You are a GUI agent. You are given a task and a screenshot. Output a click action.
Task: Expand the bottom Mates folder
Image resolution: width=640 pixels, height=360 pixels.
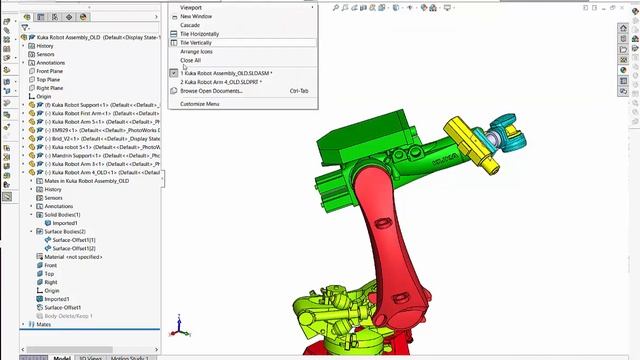23,324
